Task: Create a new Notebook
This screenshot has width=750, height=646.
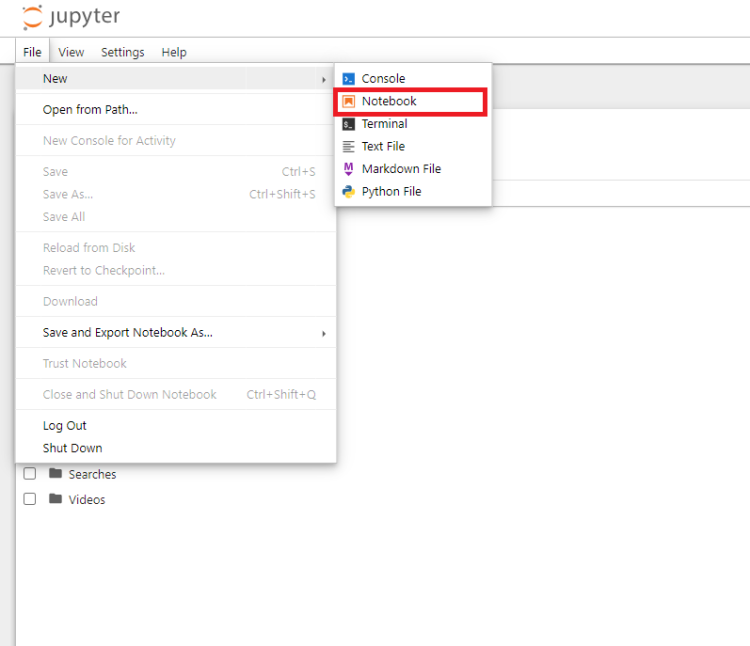Action: click(x=413, y=101)
